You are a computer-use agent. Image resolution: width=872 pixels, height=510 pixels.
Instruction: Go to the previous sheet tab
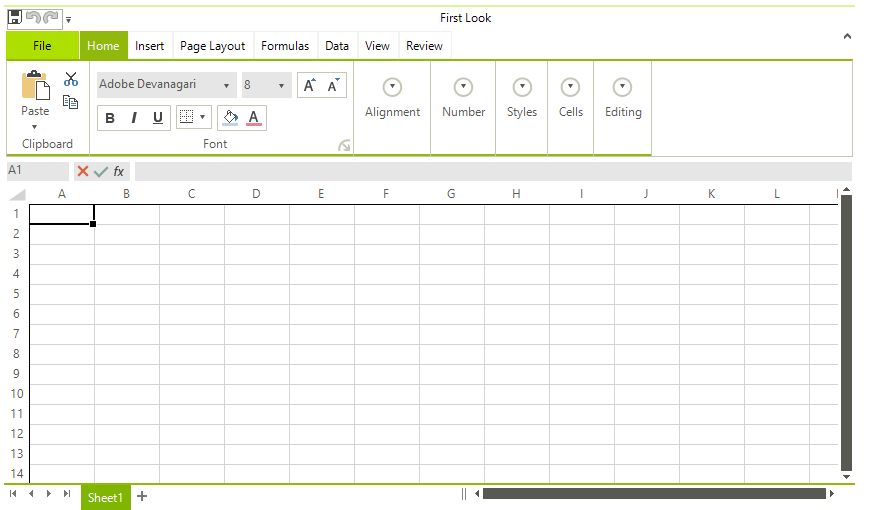(x=31, y=494)
